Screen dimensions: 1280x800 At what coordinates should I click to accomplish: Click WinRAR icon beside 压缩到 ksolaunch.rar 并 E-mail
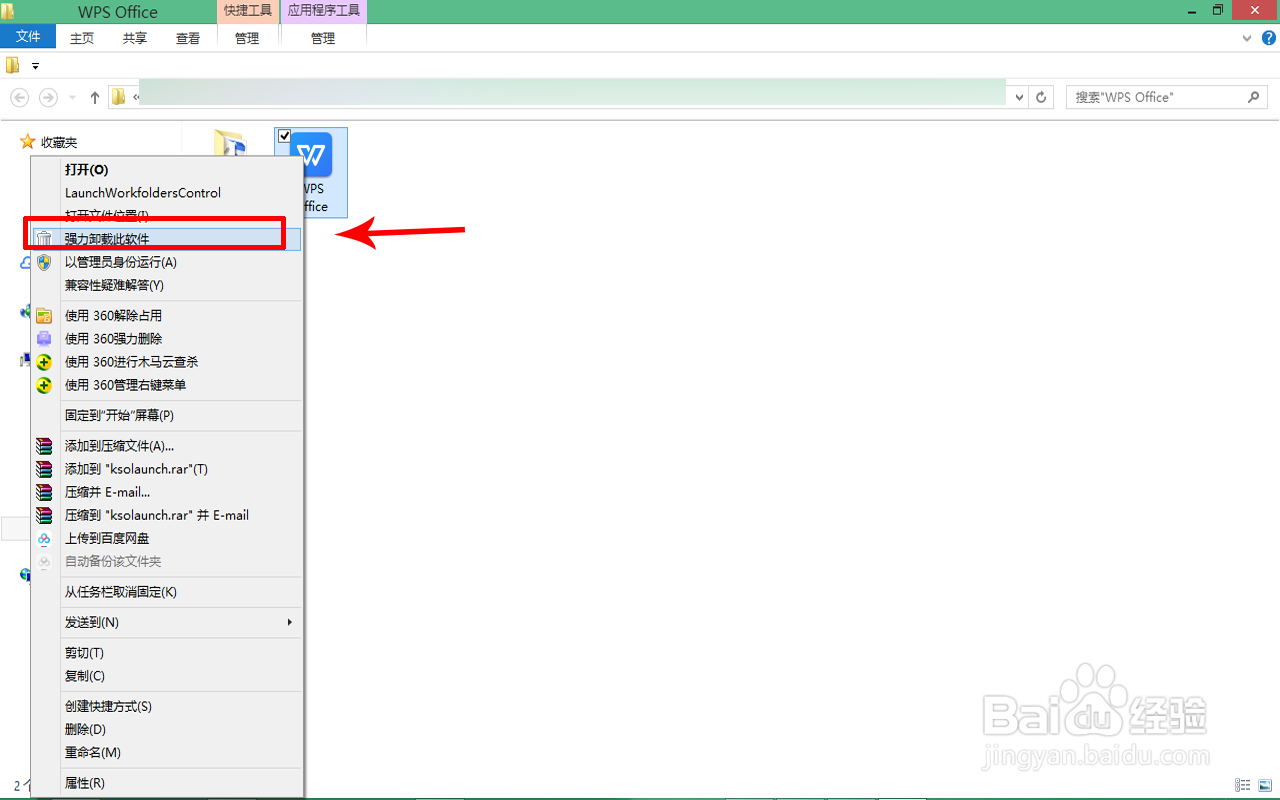tap(44, 515)
